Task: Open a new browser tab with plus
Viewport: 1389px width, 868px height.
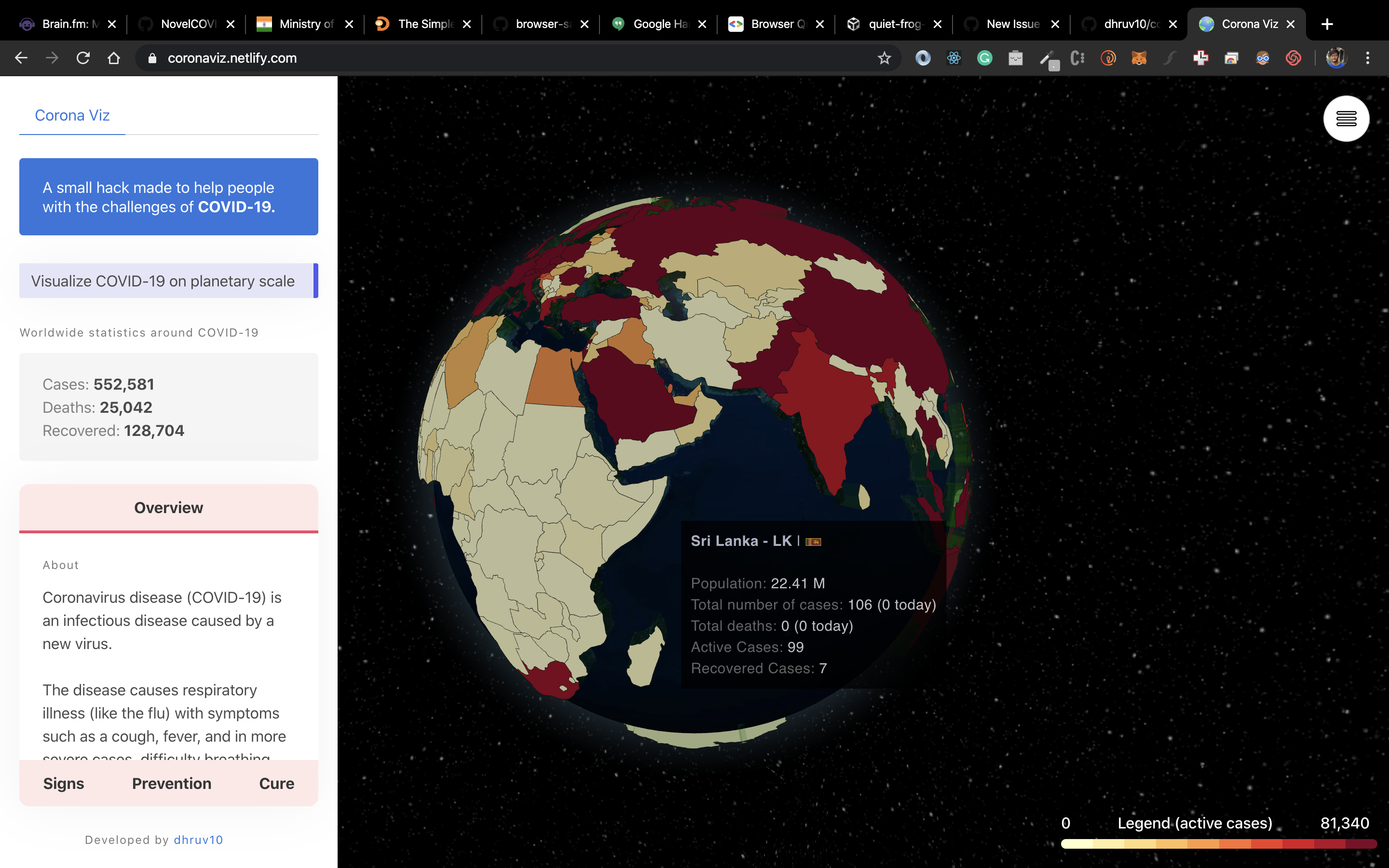Action: click(x=1327, y=24)
